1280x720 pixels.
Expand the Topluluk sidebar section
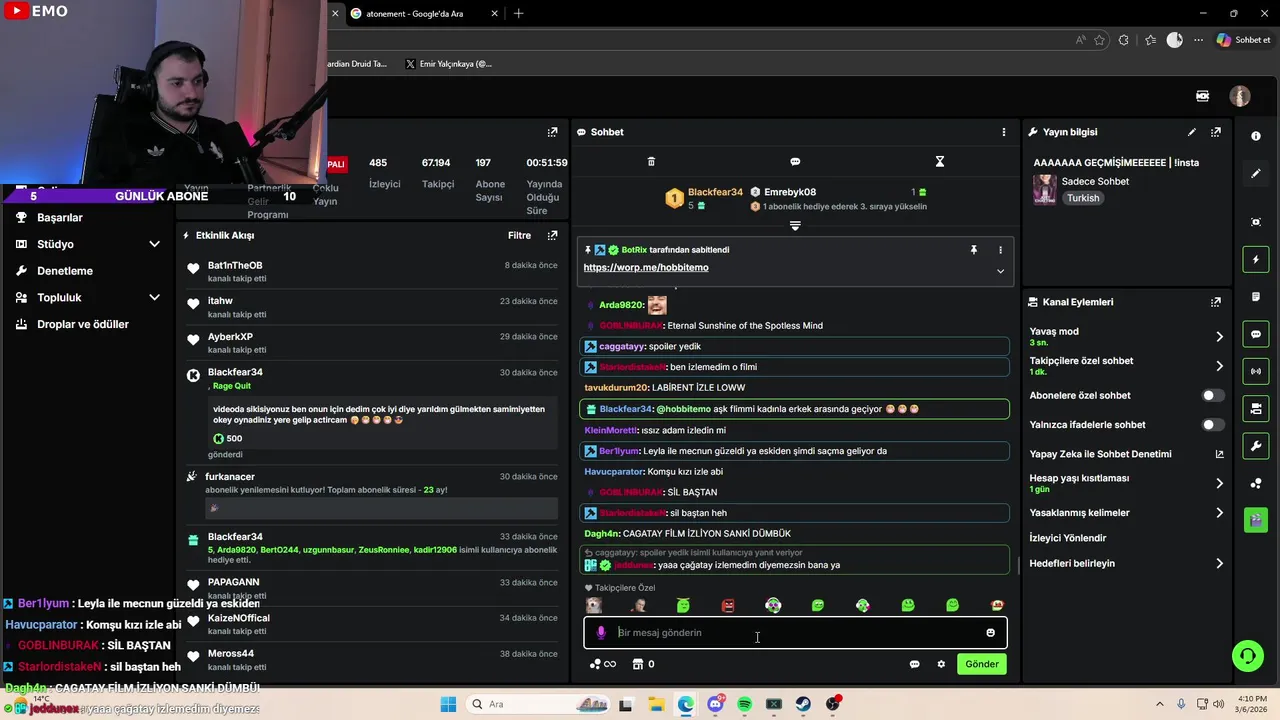[x=154, y=298]
